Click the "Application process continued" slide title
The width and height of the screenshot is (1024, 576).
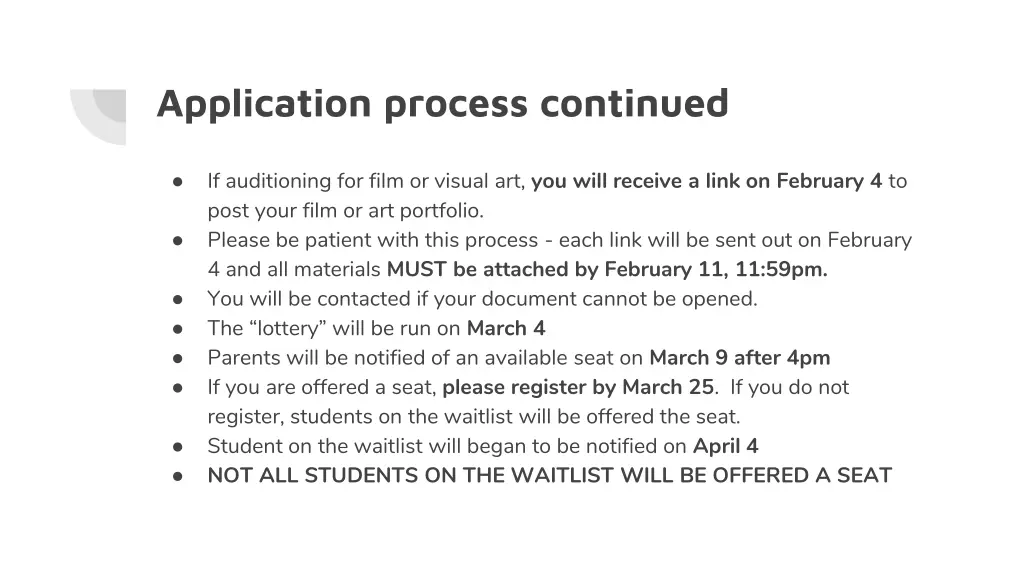click(x=442, y=103)
